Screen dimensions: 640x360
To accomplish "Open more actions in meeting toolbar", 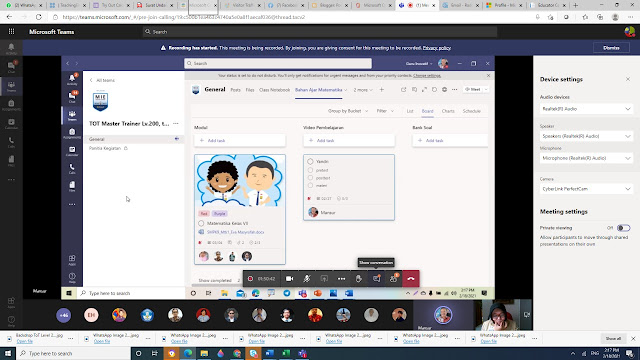I will (x=341, y=279).
